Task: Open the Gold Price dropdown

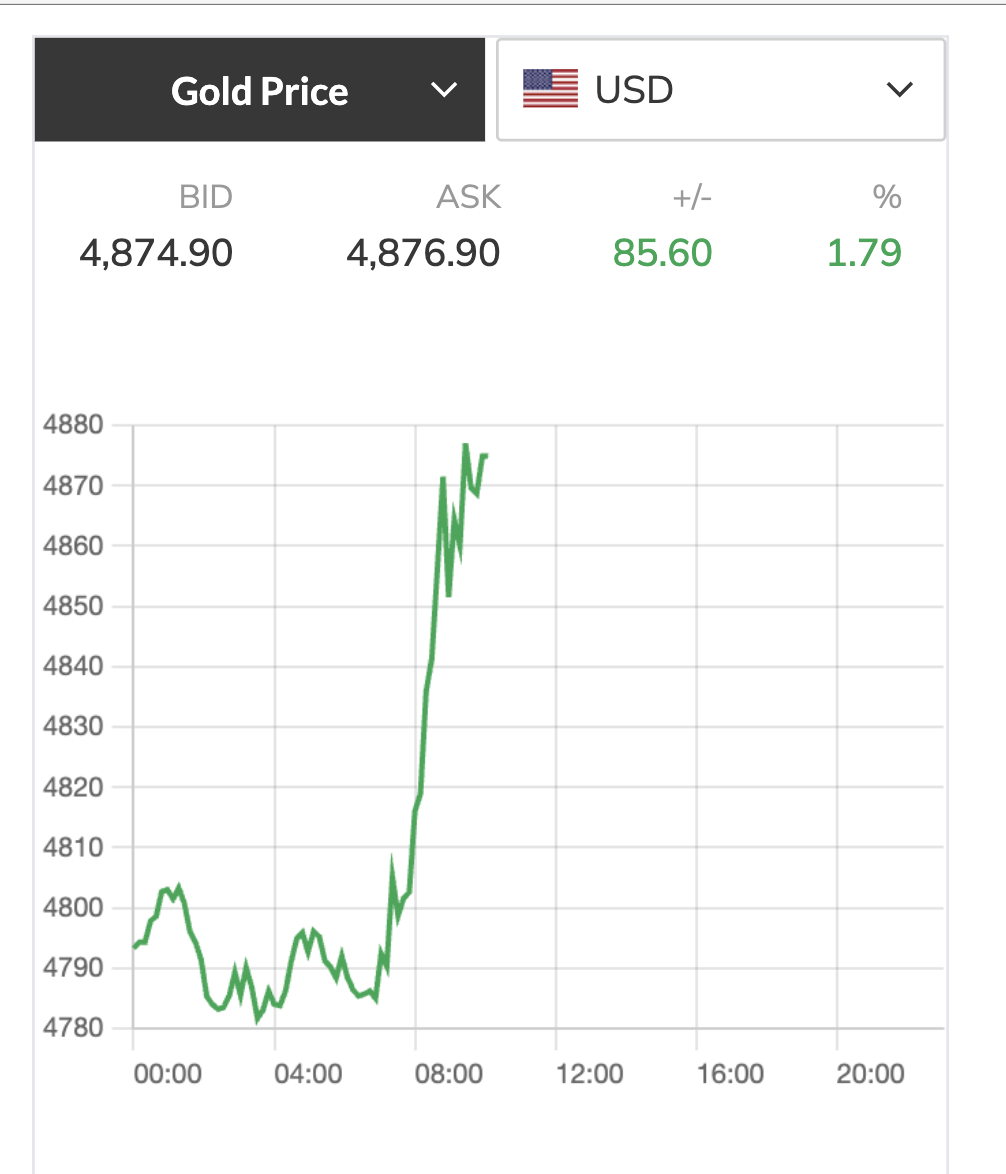Action: 260,91
